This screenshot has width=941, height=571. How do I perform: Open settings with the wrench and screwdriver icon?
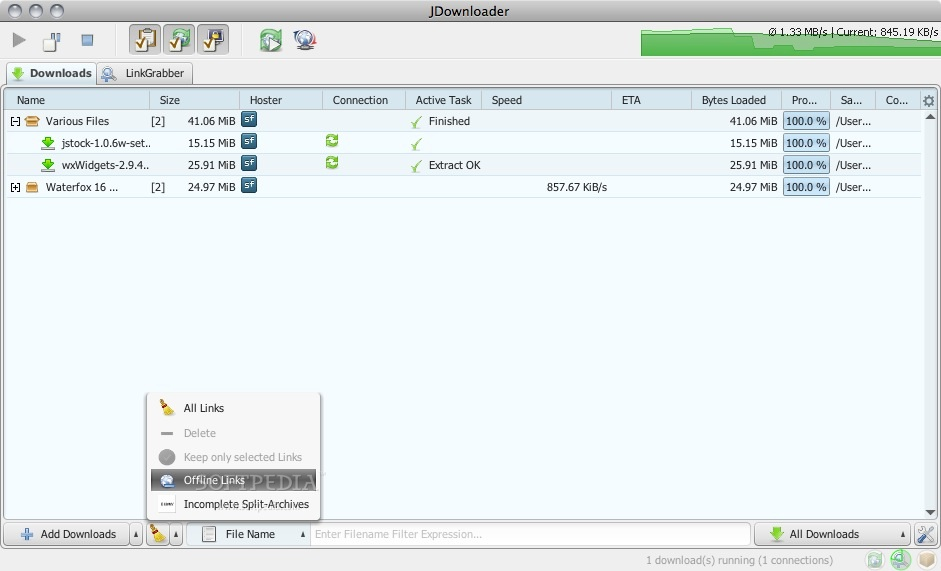point(926,534)
